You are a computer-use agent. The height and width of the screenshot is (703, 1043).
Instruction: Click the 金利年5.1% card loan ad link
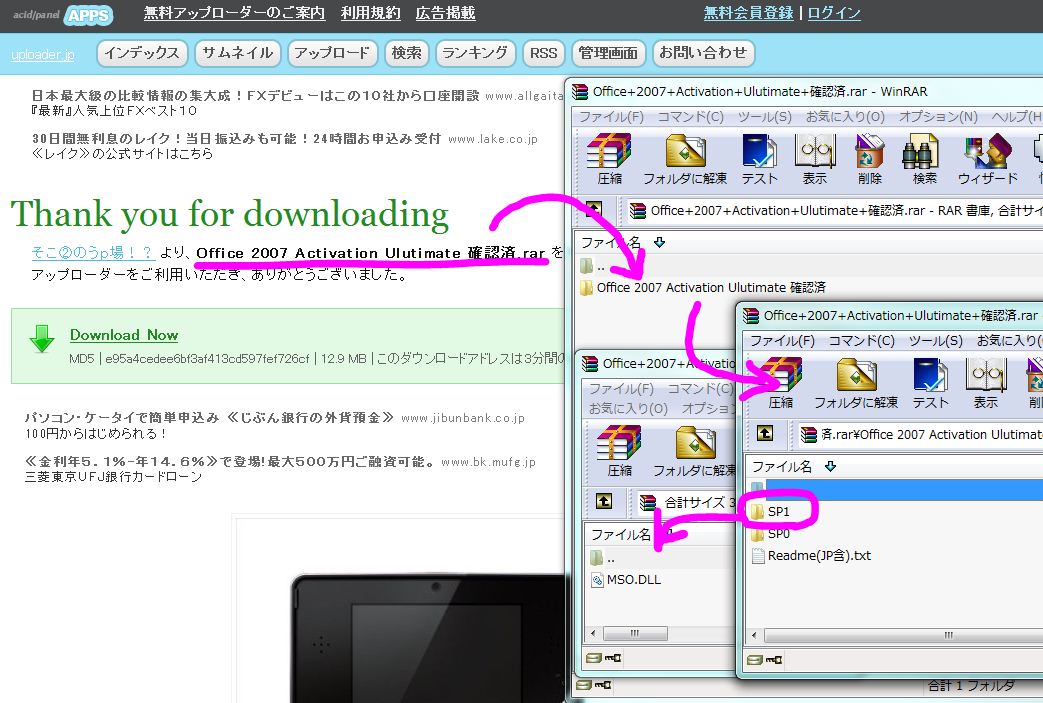pos(230,462)
